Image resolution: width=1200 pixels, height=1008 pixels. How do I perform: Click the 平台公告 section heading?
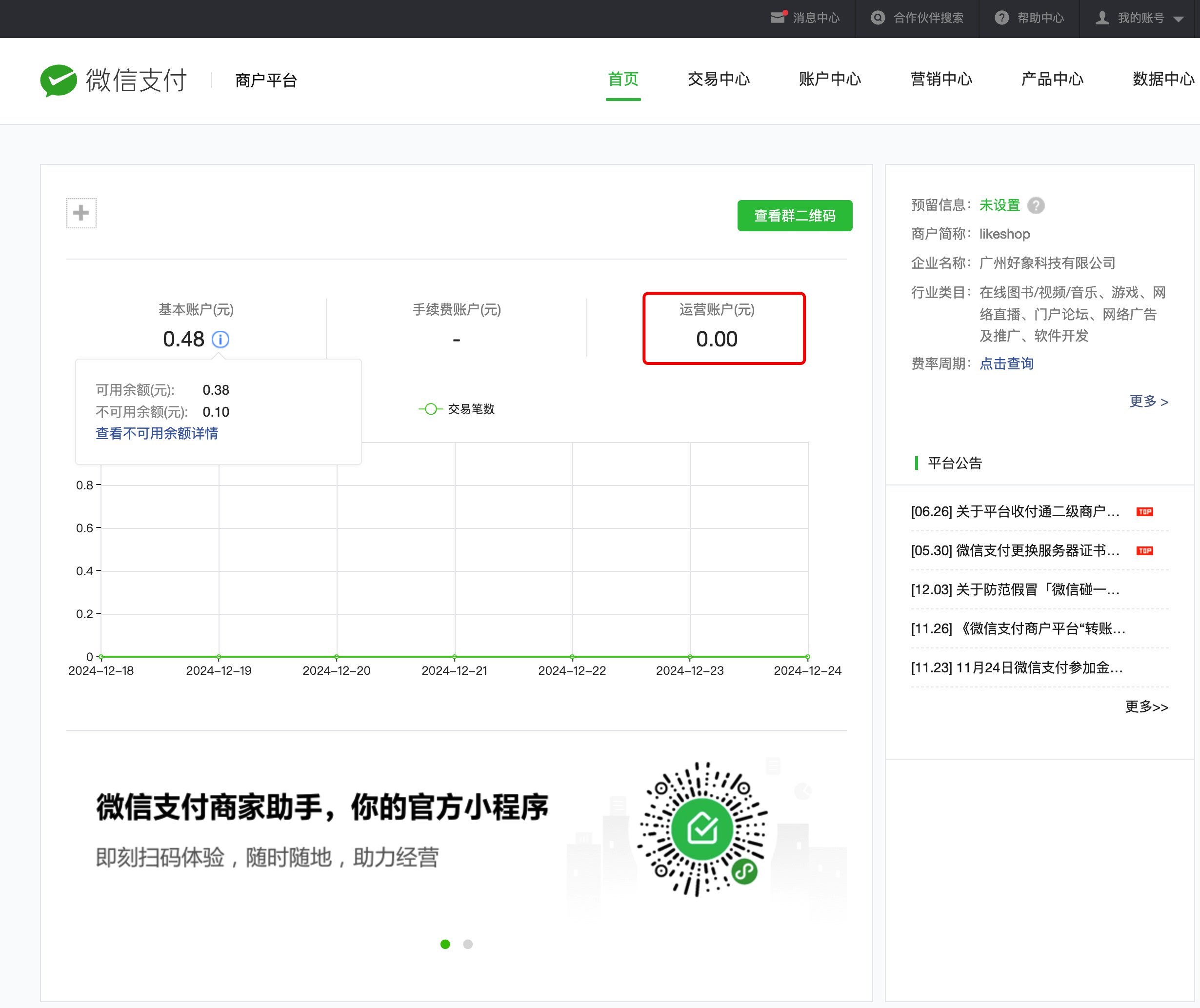pyautogui.click(x=955, y=464)
